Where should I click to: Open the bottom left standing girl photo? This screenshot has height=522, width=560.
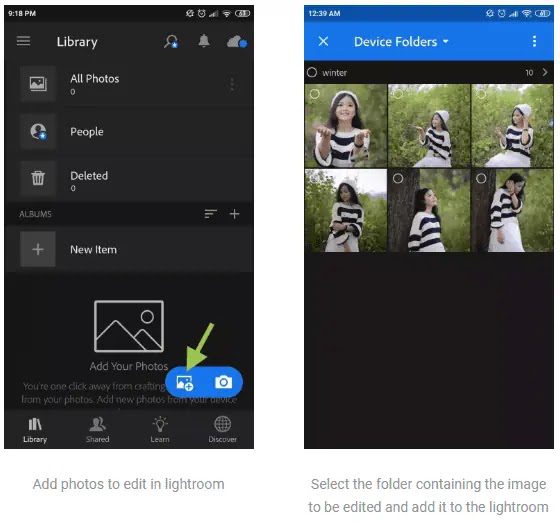(346, 211)
